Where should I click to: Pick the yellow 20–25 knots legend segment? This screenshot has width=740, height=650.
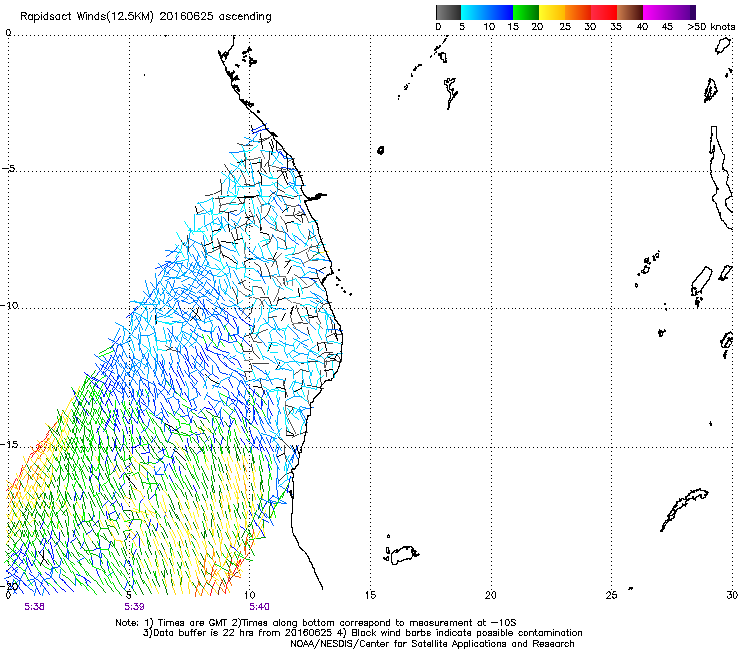552,12
